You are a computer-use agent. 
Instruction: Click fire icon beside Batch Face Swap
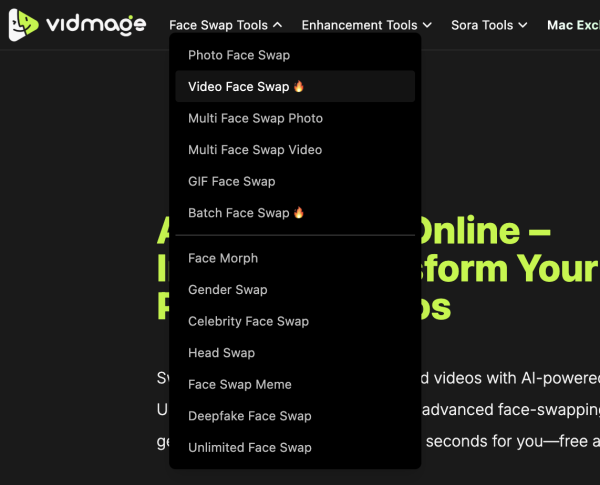[298, 213]
